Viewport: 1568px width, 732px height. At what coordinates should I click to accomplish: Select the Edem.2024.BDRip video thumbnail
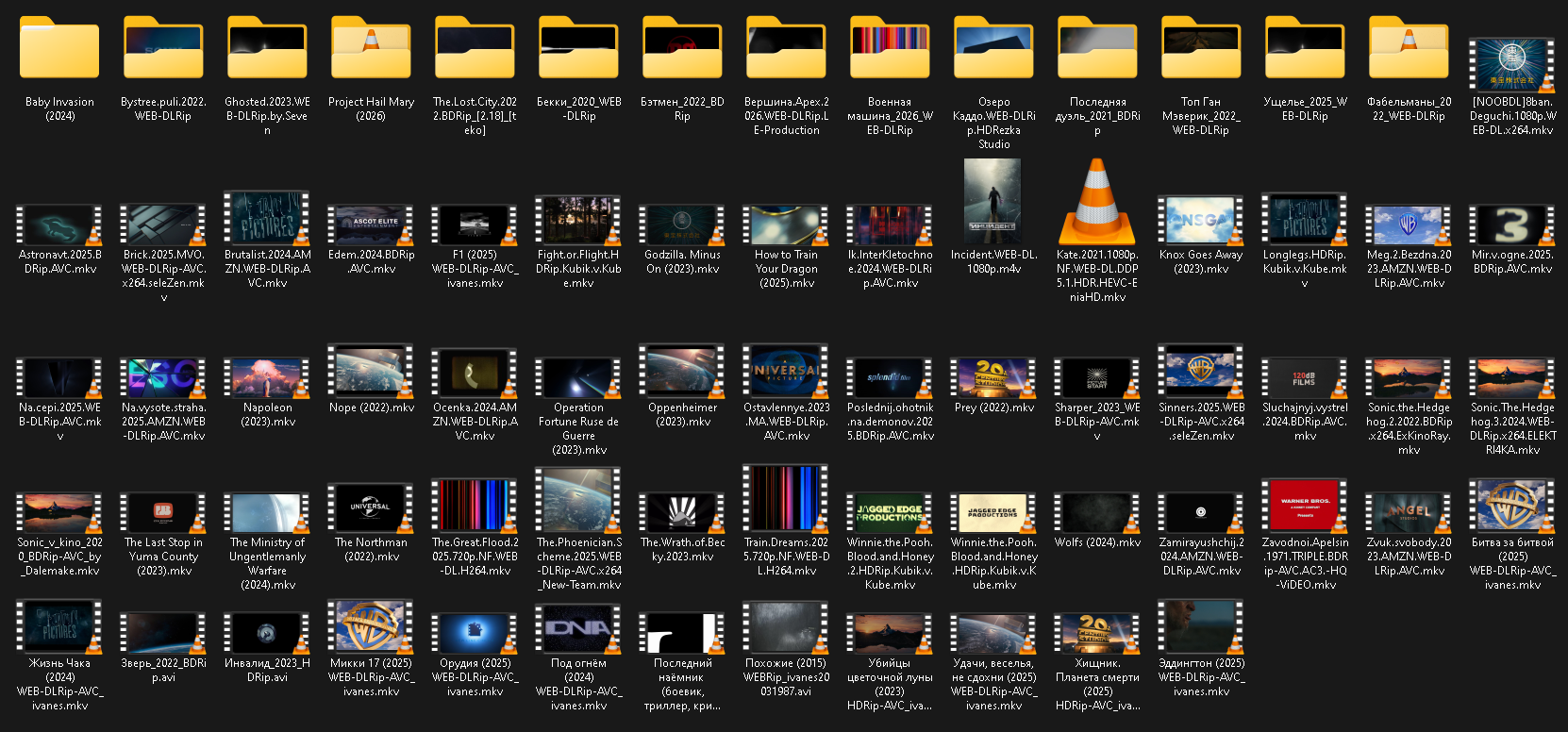click(371, 225)
